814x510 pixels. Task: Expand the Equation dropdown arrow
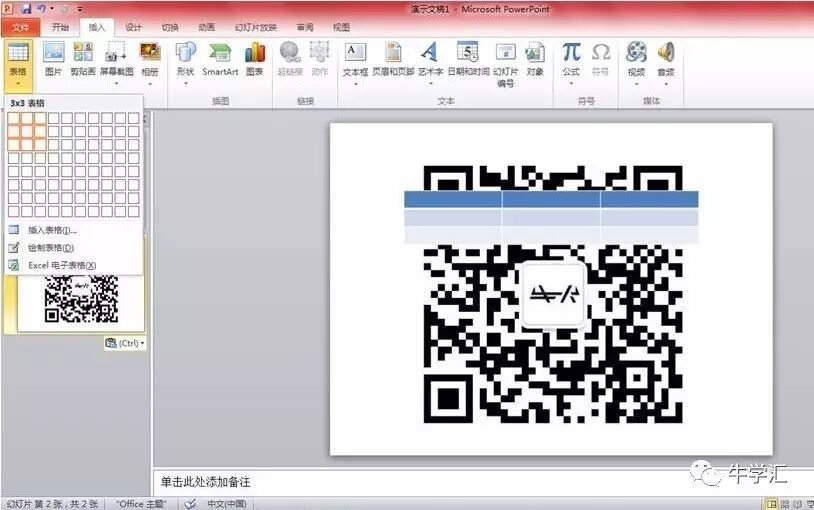tap(571, 84)
